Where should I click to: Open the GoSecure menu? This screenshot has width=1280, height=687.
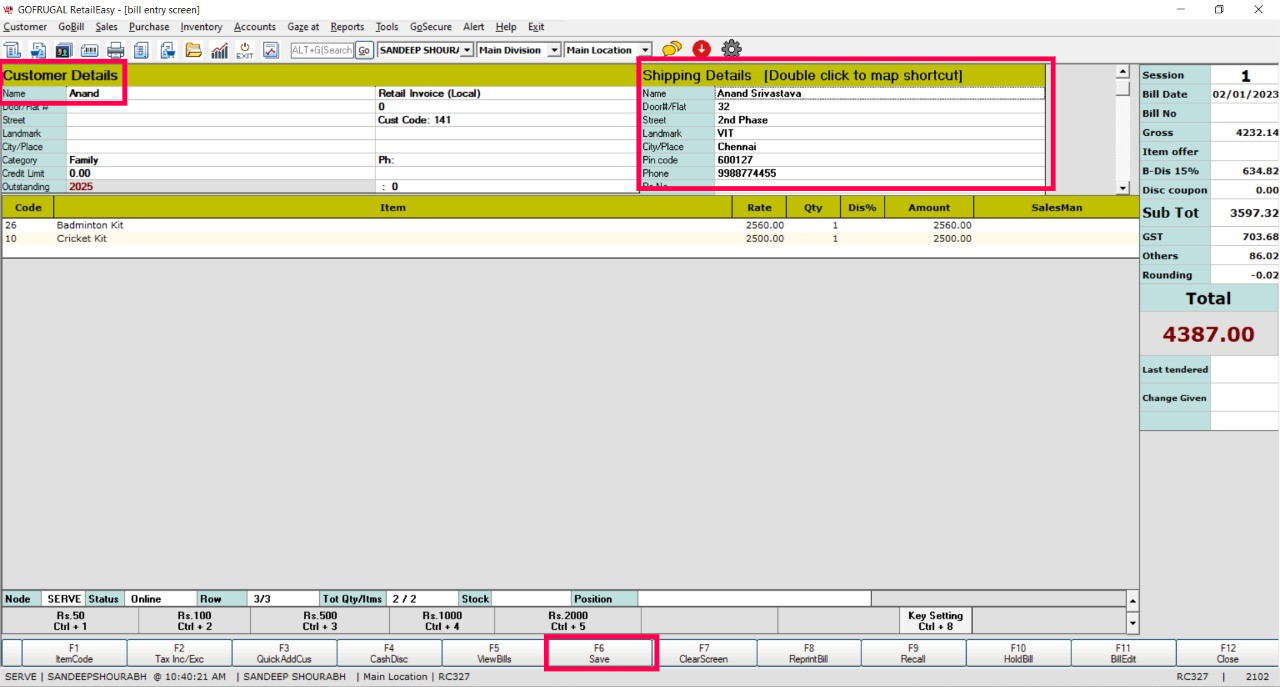pyautogui.click(x=431, y=27)
